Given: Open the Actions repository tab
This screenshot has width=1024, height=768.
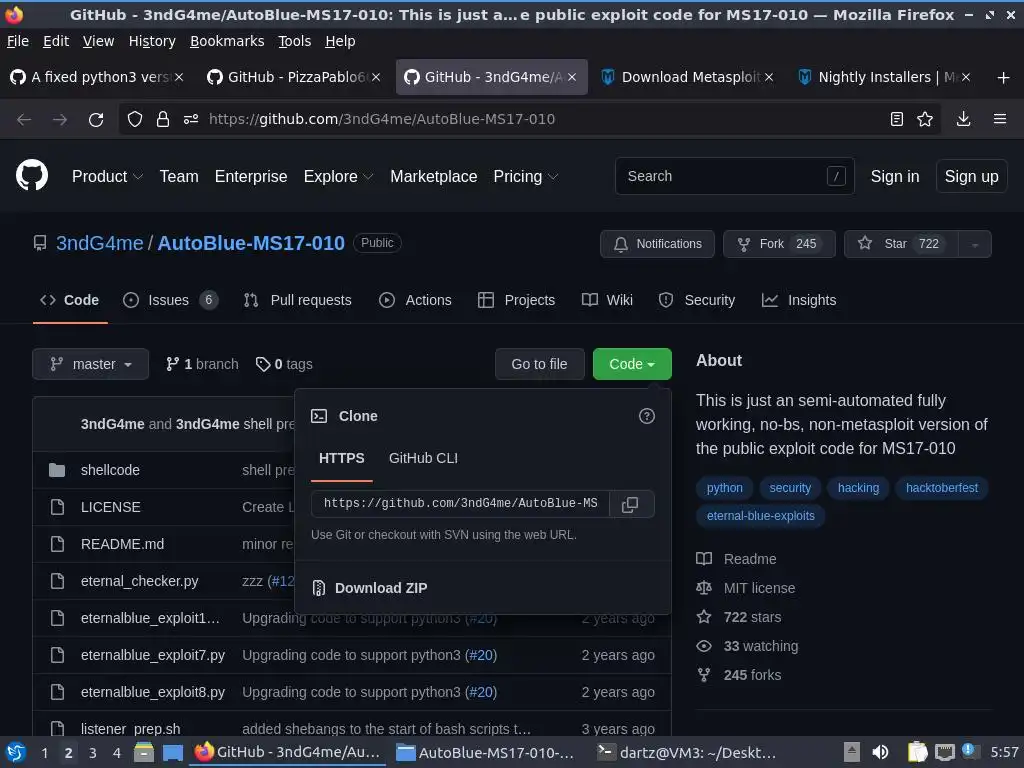Looking at the screenshot, I should [x=415, y=300].
